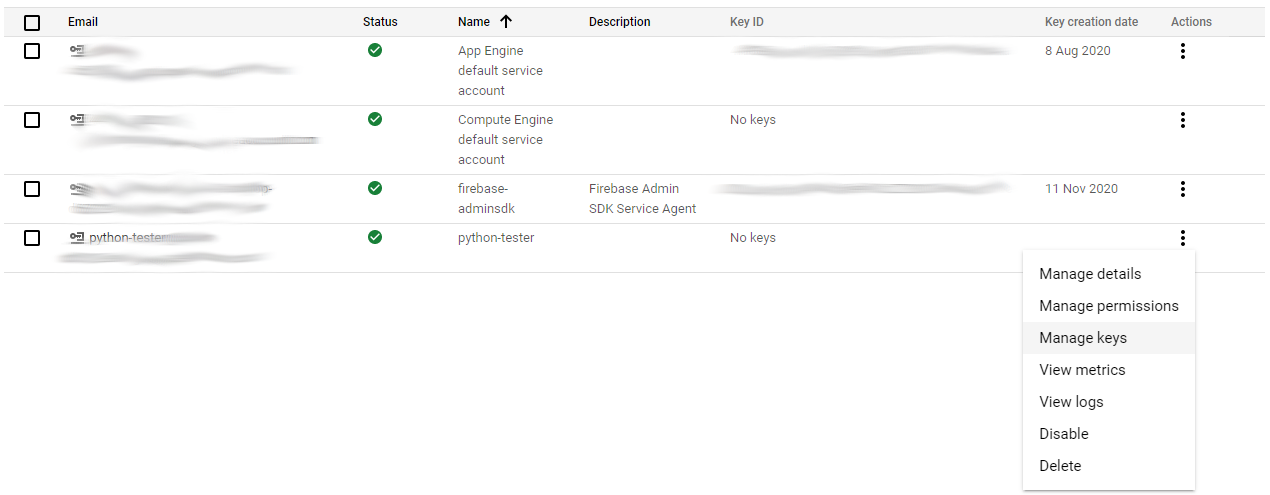Check the App Engine default service account row

tap(32, 51)
